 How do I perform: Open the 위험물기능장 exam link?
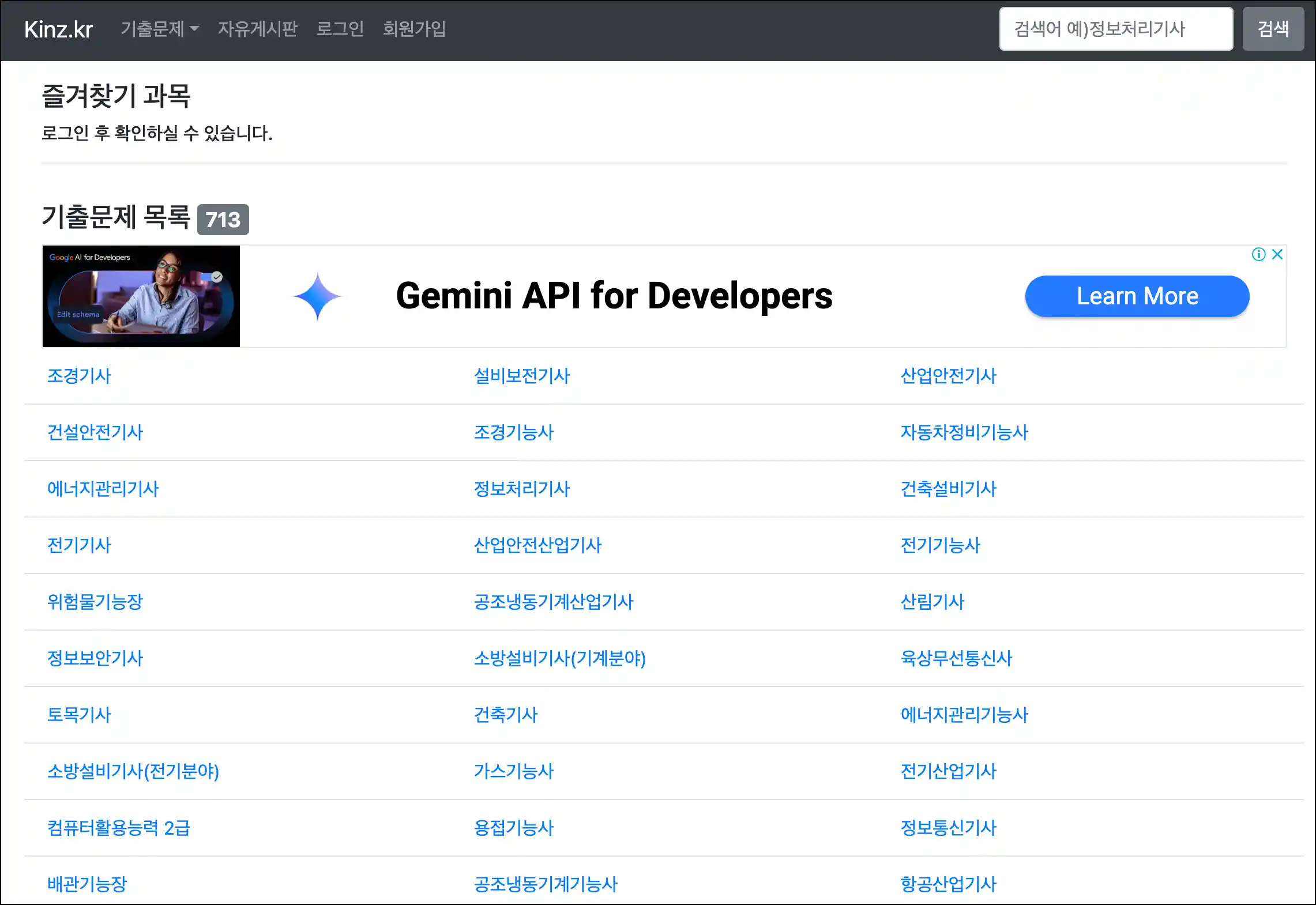[x=95, y=602]
